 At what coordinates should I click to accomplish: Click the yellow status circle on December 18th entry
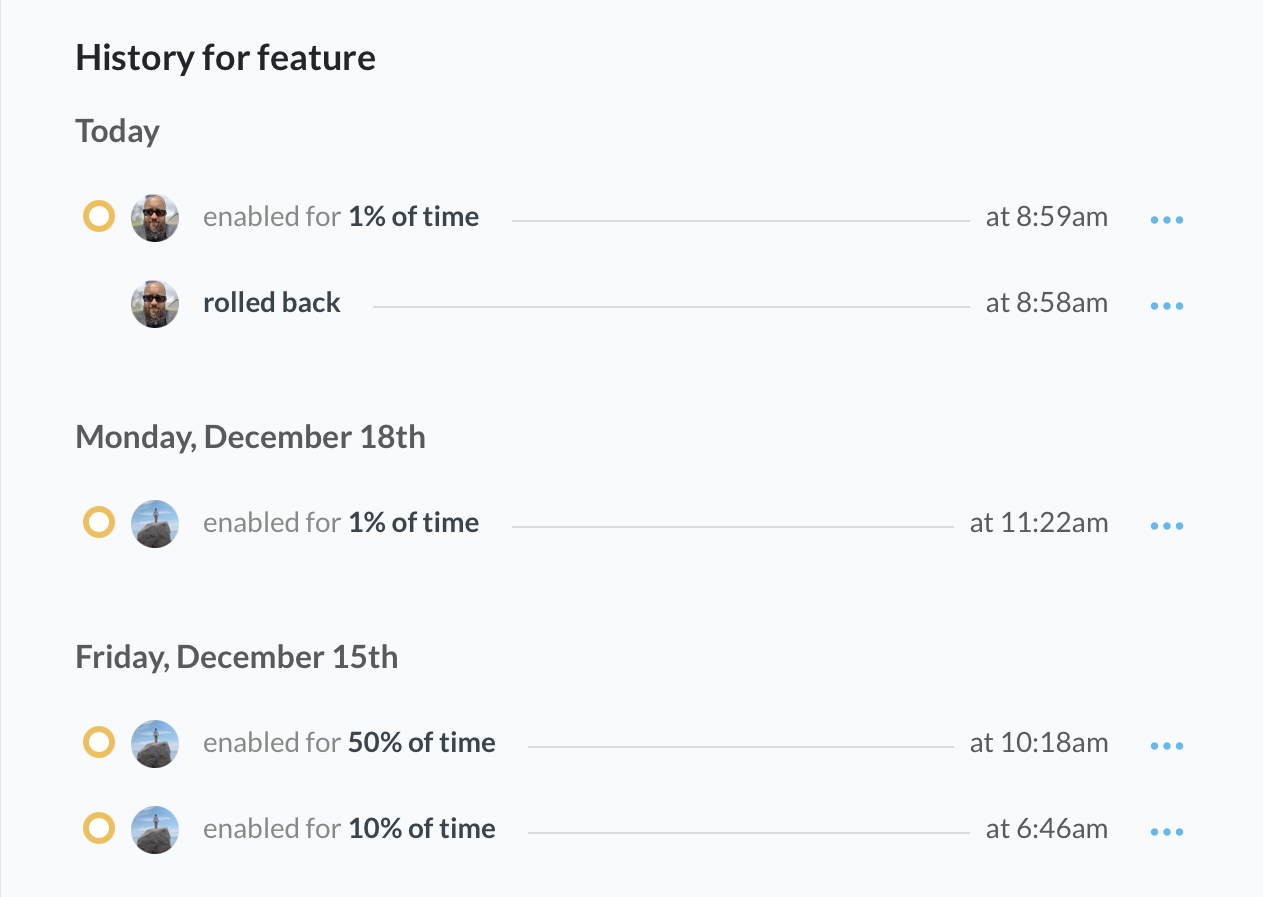(98, 522)
